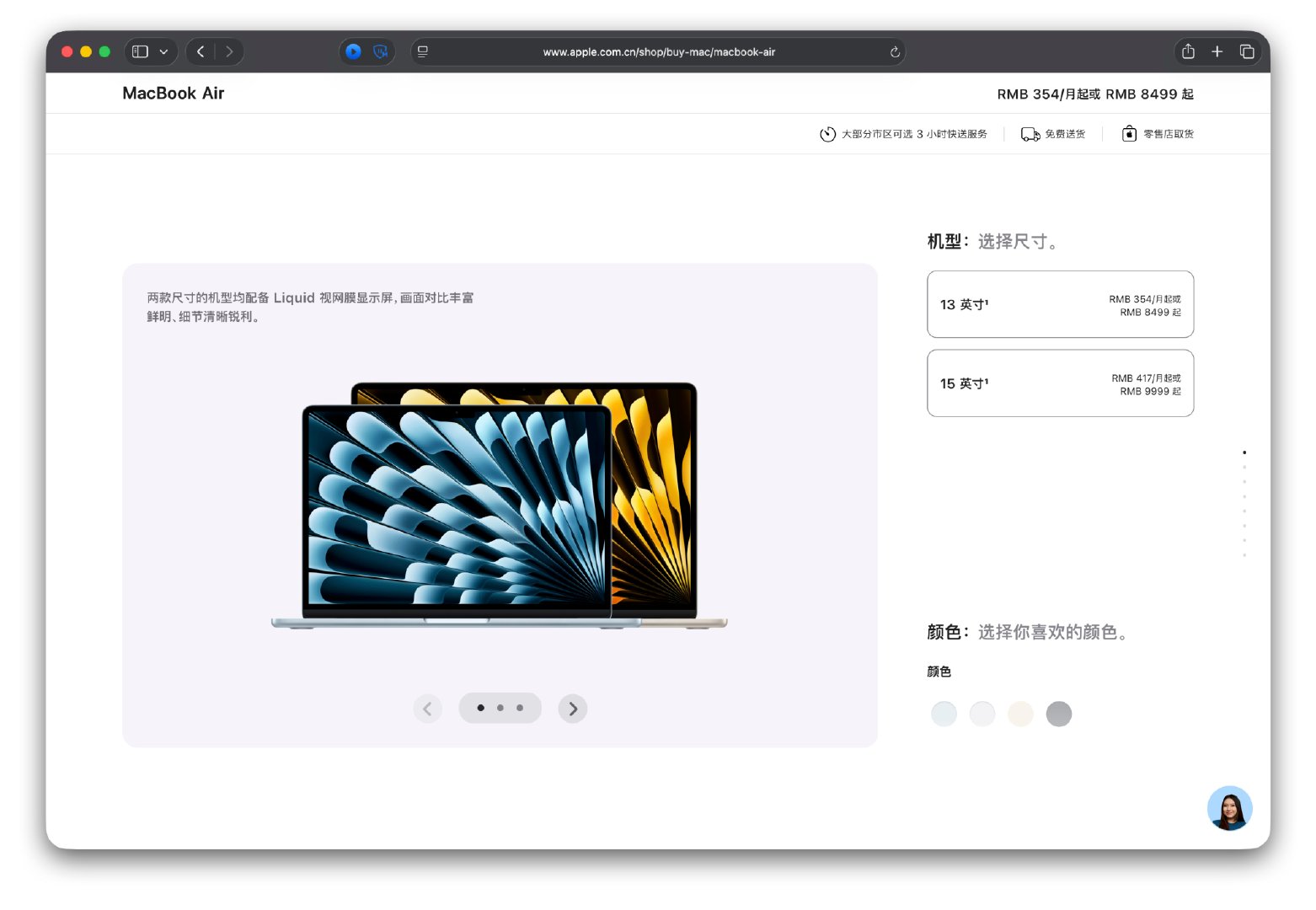
Task: Click the MacBook Air product image
Action: [x=500, y=506]
